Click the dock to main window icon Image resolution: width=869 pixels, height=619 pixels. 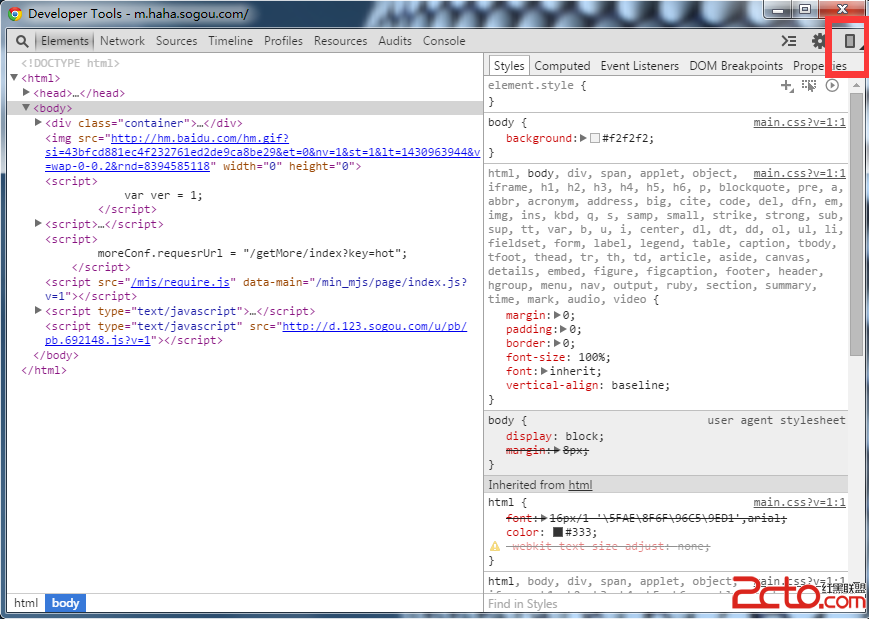(849, 41)
